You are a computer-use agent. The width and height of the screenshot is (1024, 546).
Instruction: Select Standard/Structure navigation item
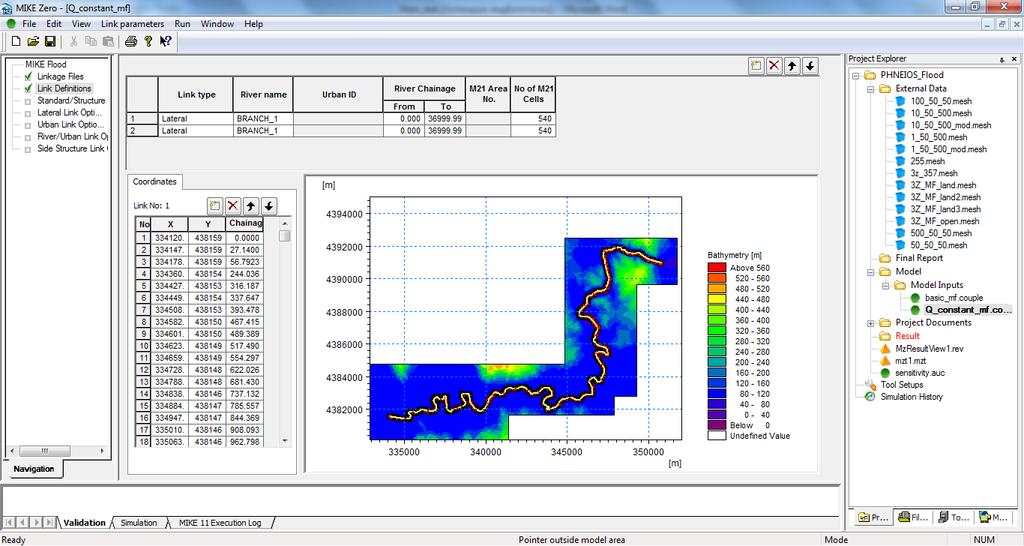tap(71, 101)
